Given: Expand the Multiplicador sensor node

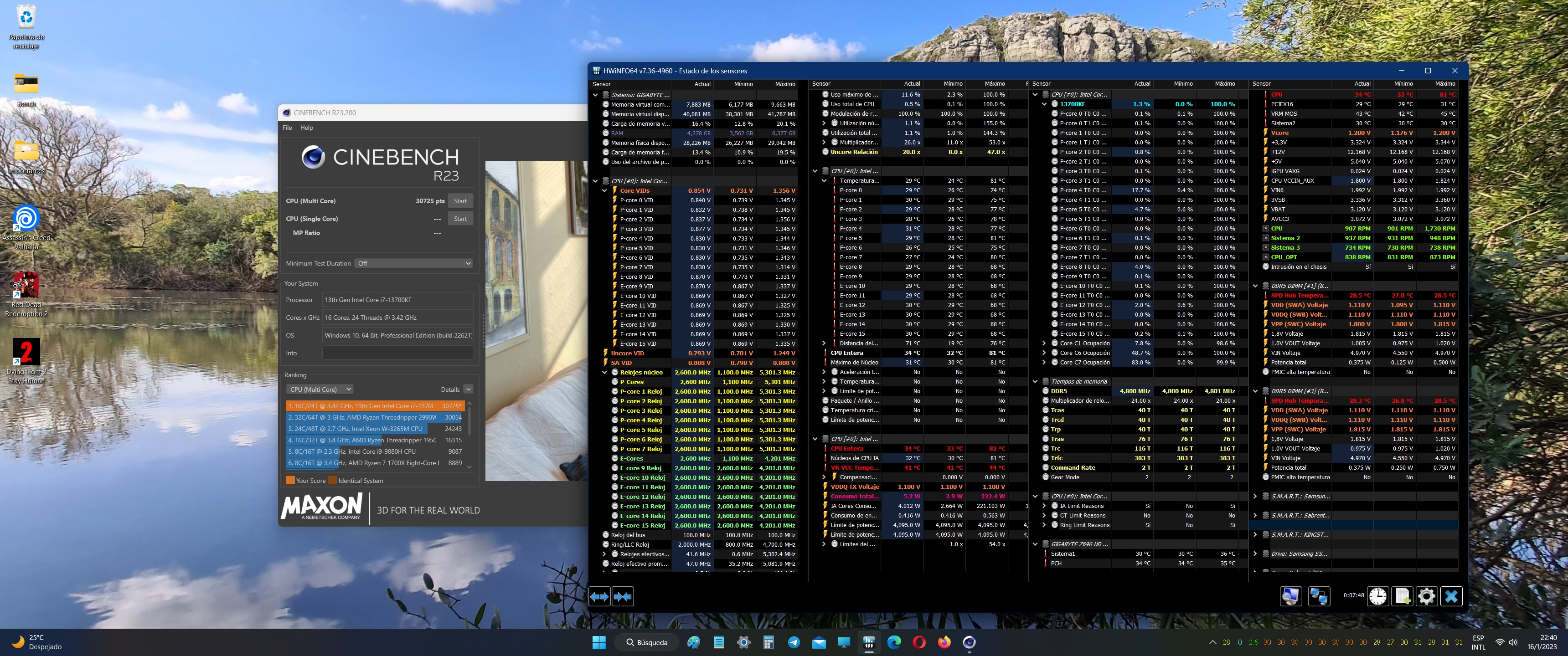Looking at the screenshot, I should coord(824,143).
